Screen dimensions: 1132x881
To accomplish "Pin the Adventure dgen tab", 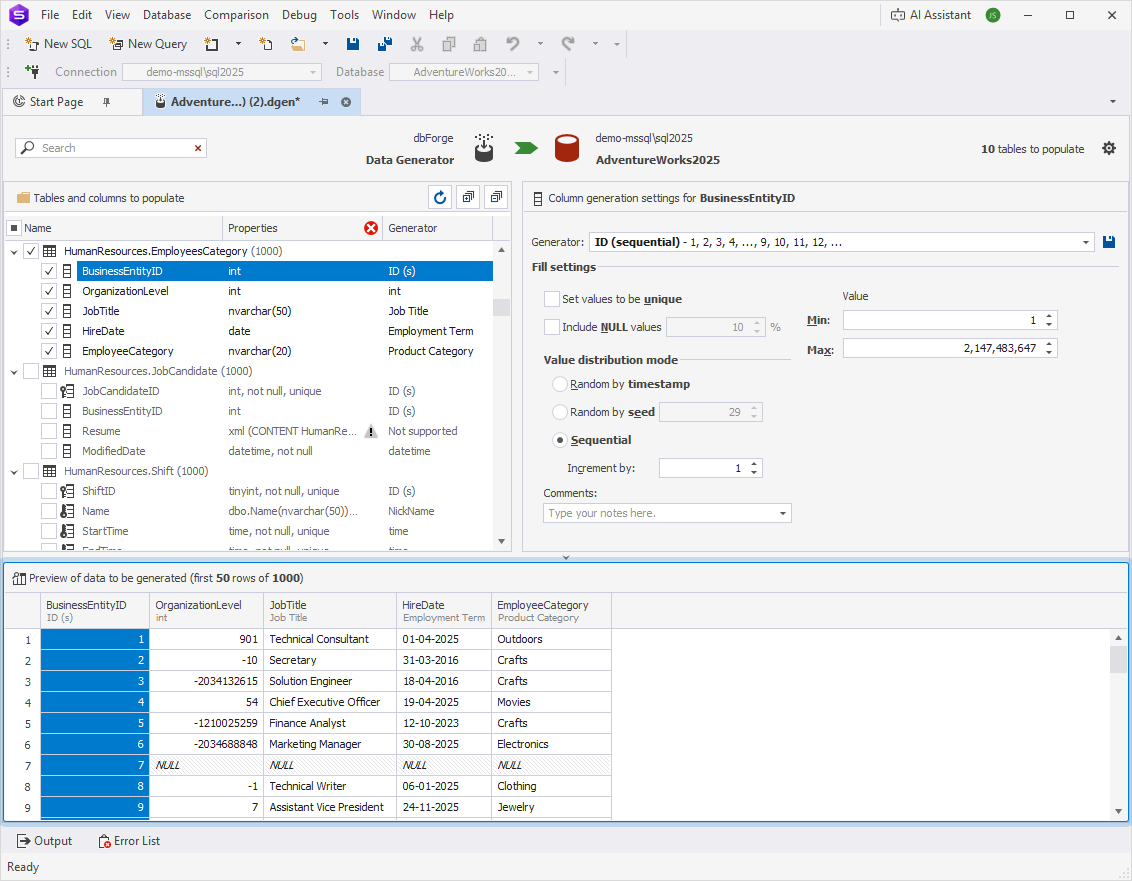I will click(323, 102).
